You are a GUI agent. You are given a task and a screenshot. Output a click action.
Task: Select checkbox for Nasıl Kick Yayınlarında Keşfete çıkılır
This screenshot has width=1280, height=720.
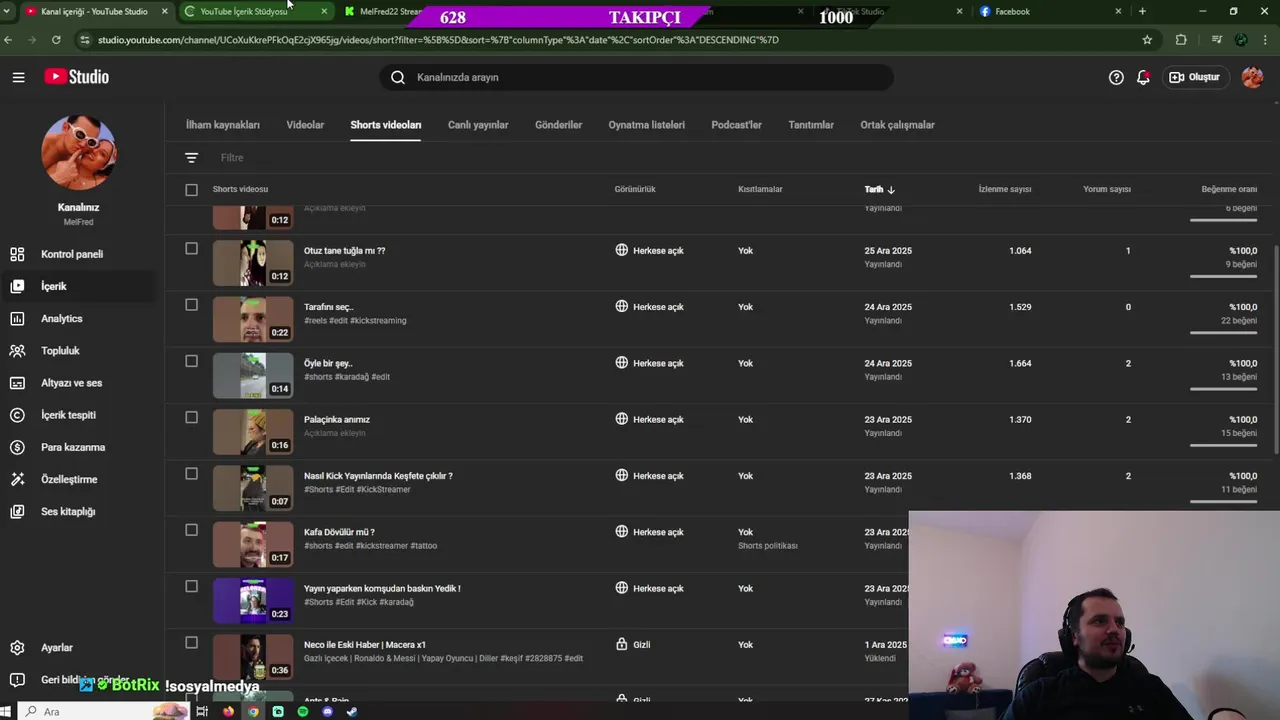[x=191, y=474]
